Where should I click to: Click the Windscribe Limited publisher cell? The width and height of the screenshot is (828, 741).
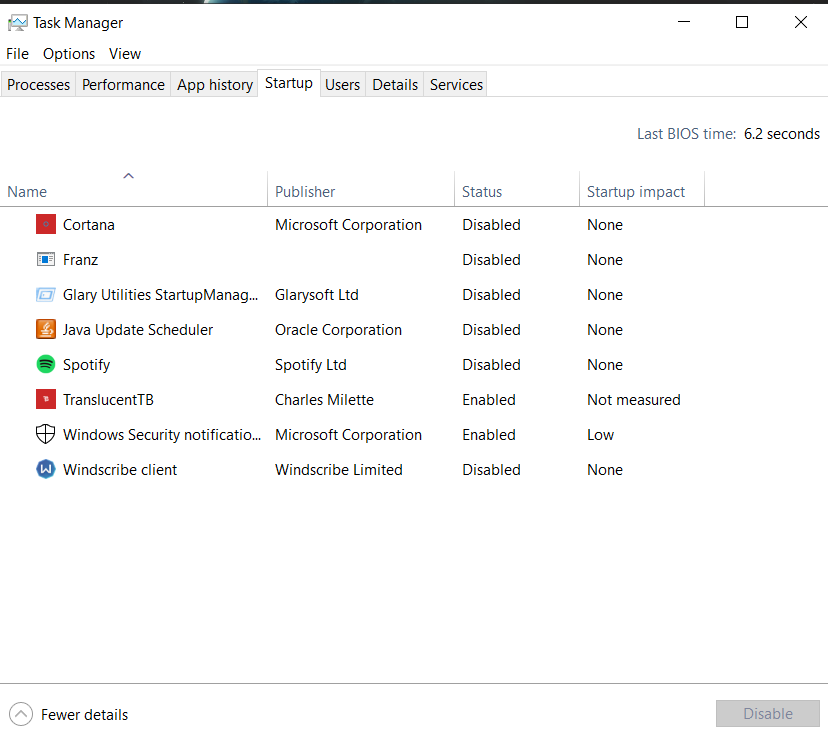click(338, 470)
